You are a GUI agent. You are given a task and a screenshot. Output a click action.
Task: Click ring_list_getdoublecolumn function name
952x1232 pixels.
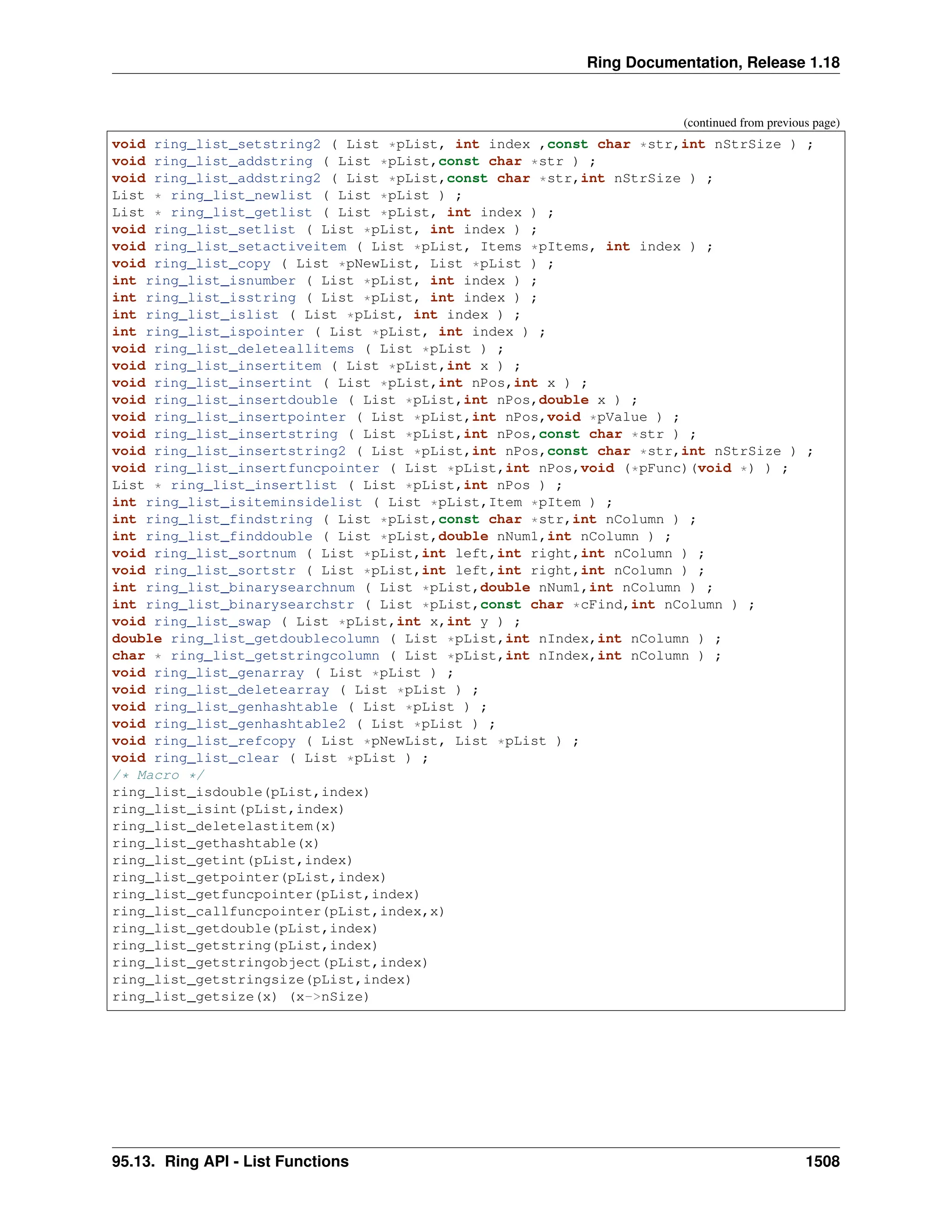275,639
